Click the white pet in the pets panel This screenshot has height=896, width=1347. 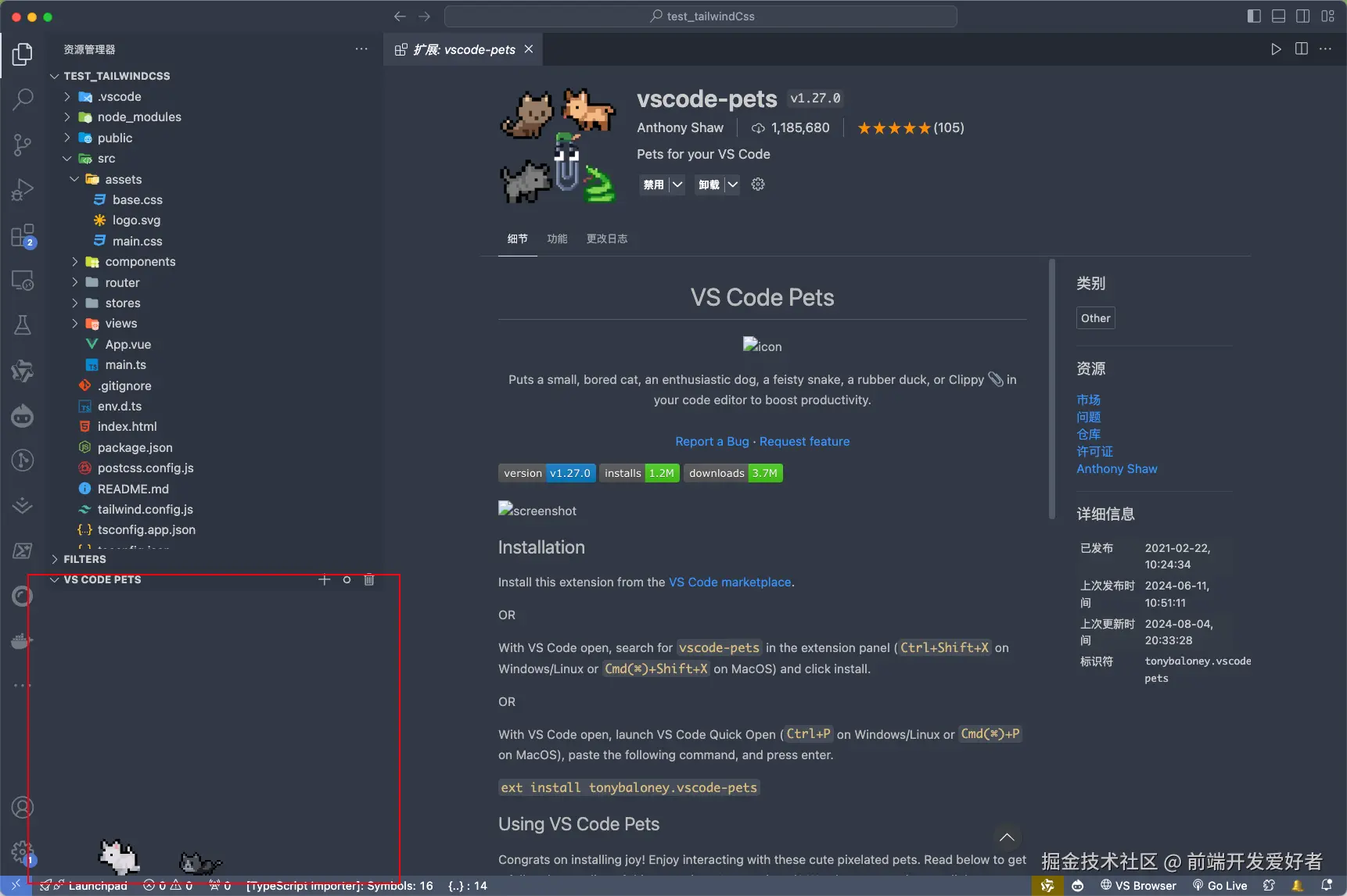pyautogui.click(x=119, y=857)
